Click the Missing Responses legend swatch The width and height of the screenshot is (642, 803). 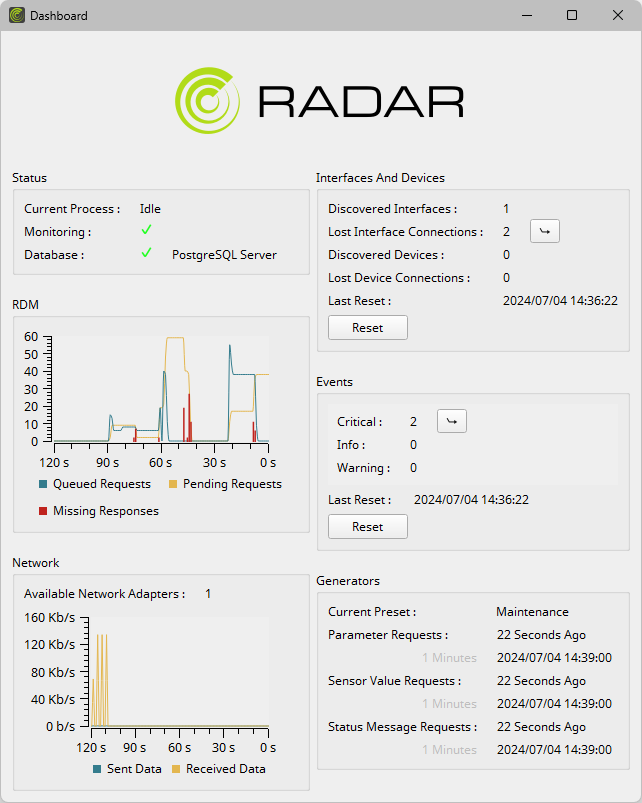pos(43,511)
